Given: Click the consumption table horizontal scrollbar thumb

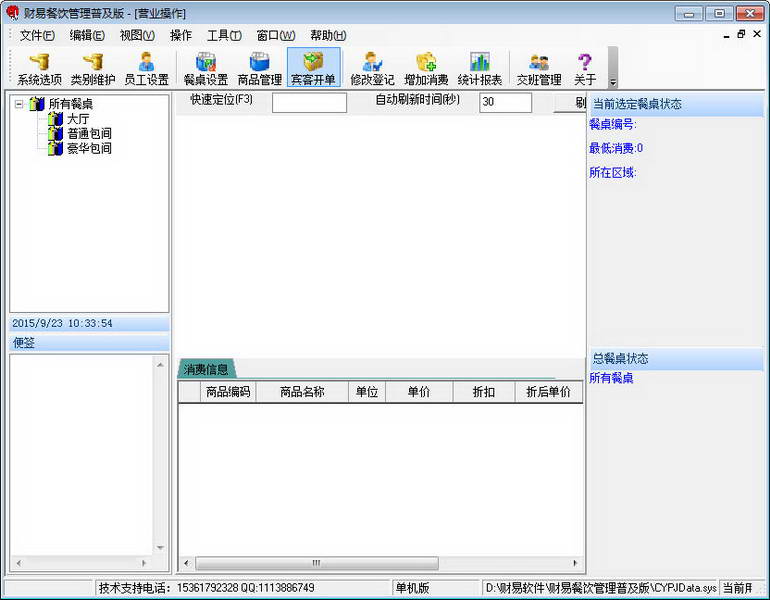Looking at the screenshot, I should pyautogui.click(x=317, y=563).
